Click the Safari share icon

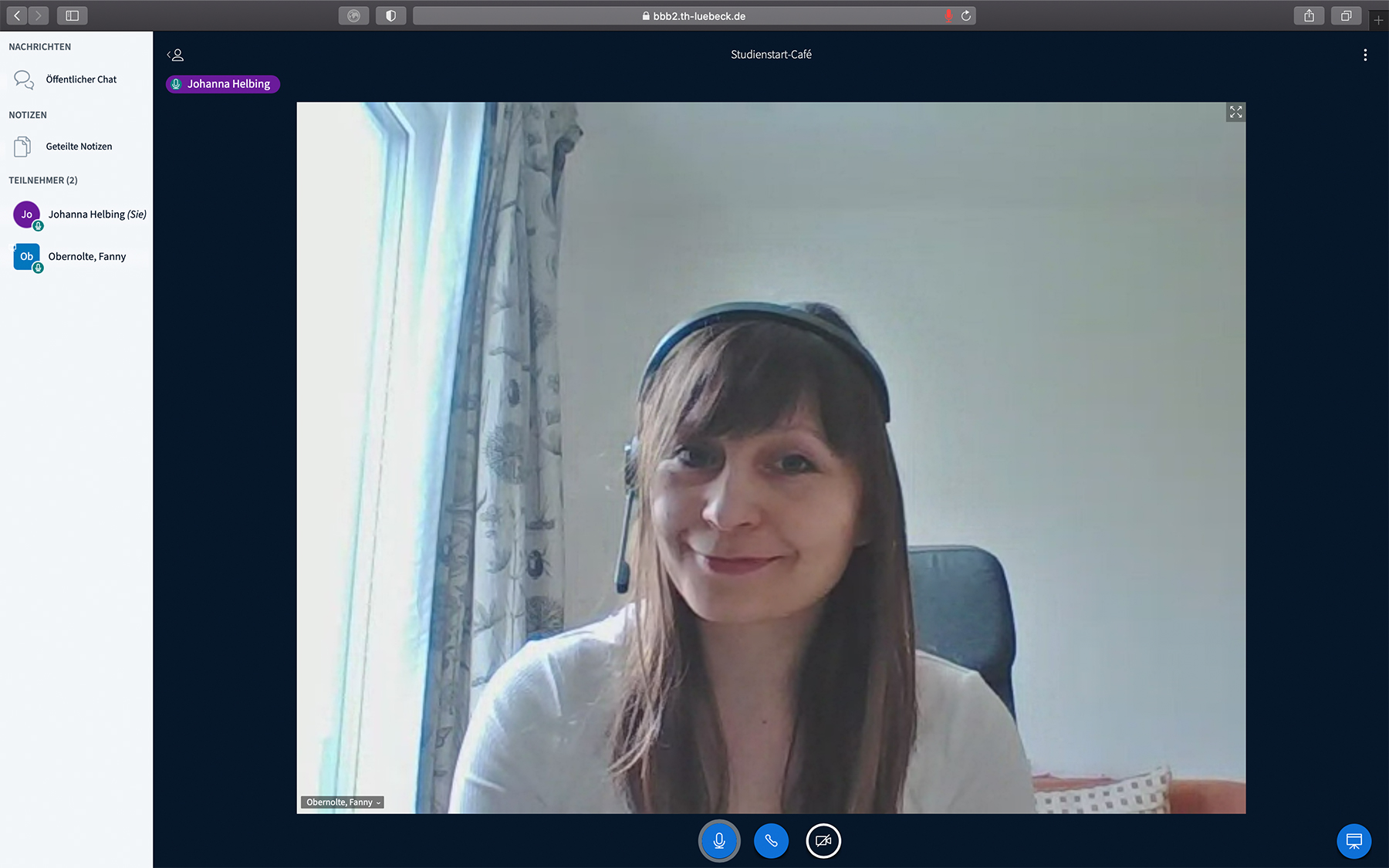[x=1309, y=15]
